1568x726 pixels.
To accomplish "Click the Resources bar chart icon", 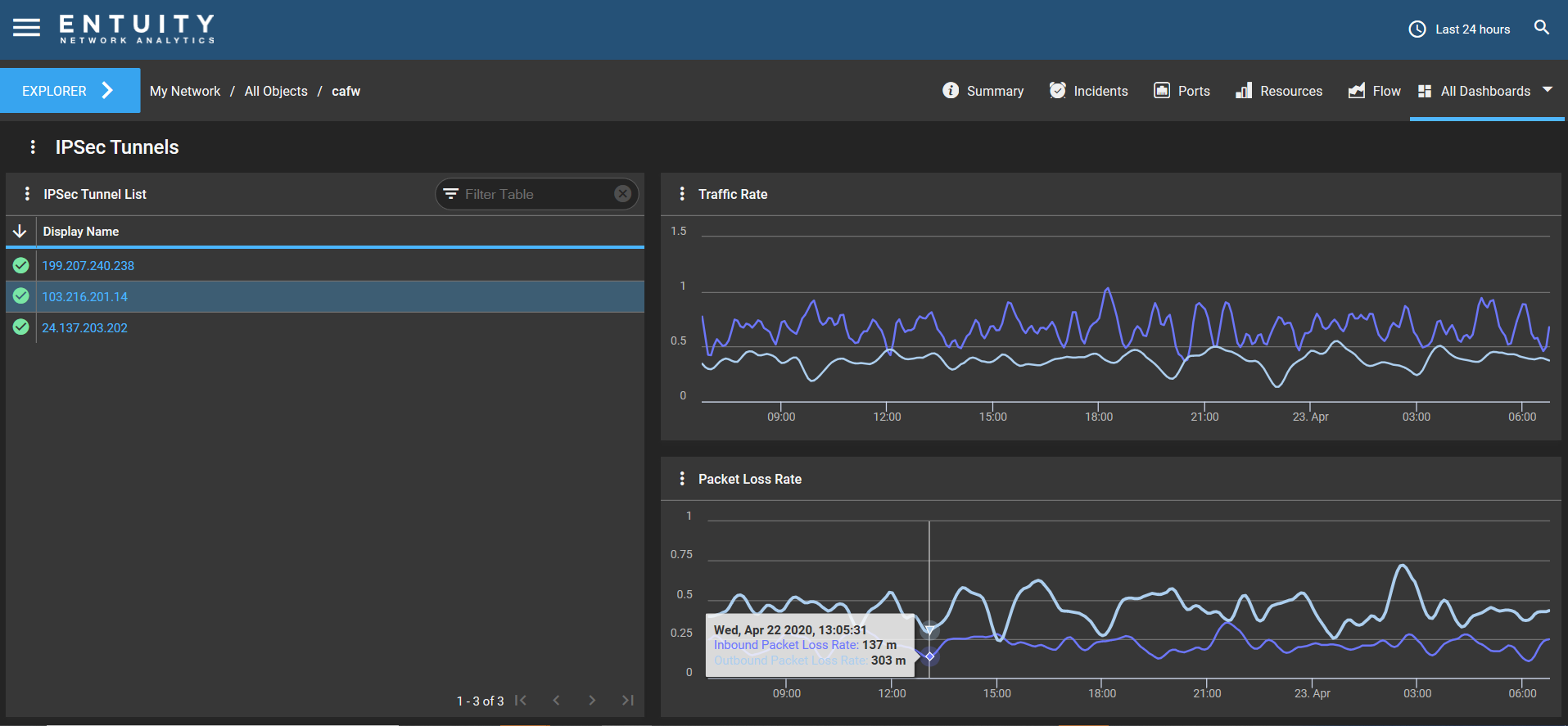I will pyautogui.click(x=1244, y=90).
